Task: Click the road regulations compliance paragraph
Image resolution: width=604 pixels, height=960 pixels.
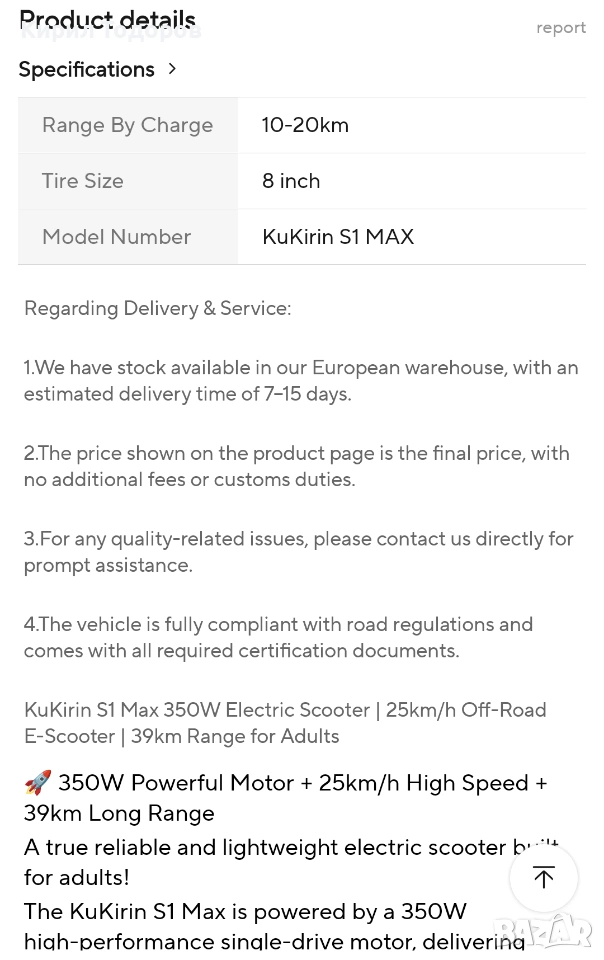Action: point(278,637)
